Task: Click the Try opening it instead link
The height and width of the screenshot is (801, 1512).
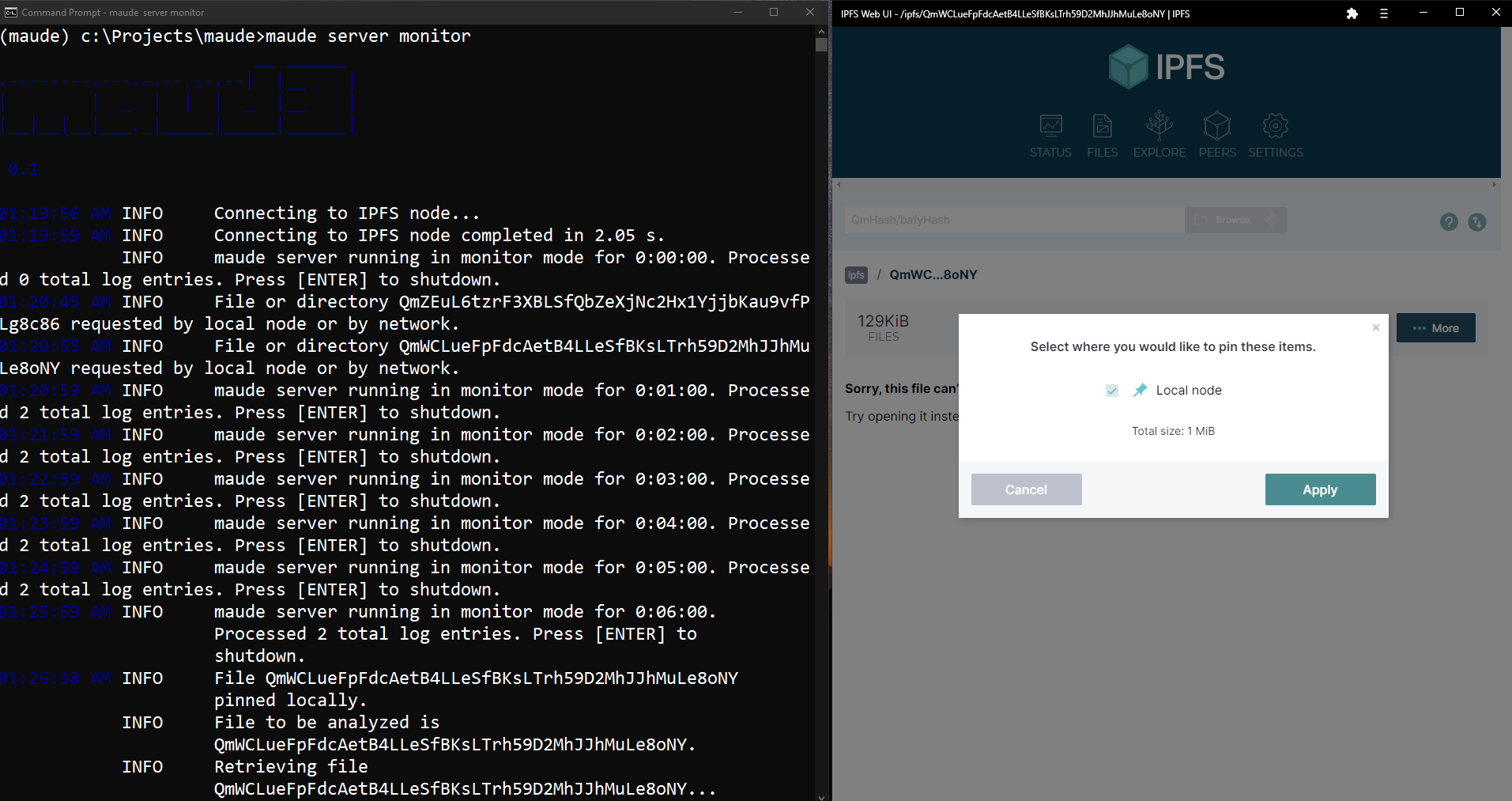Action: click(902, 416)
